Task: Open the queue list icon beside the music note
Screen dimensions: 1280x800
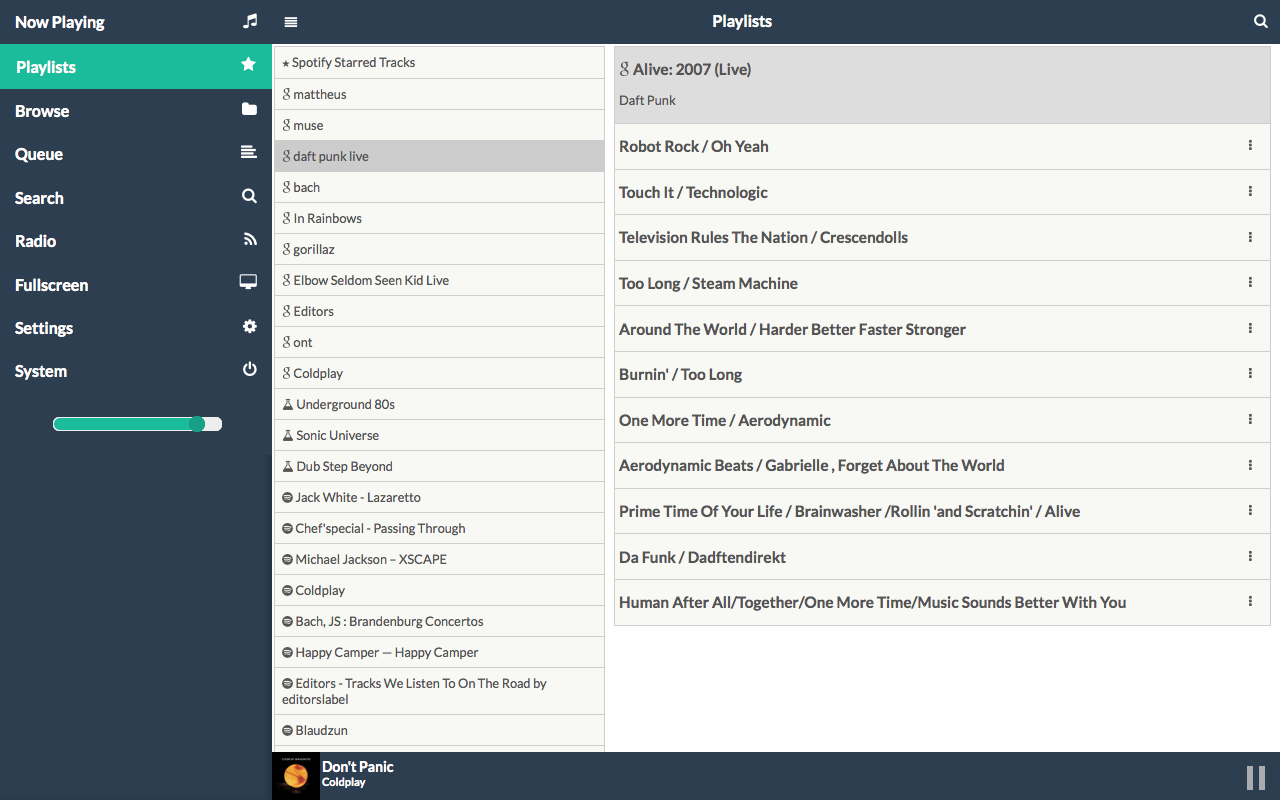Action: pos(290,21)
